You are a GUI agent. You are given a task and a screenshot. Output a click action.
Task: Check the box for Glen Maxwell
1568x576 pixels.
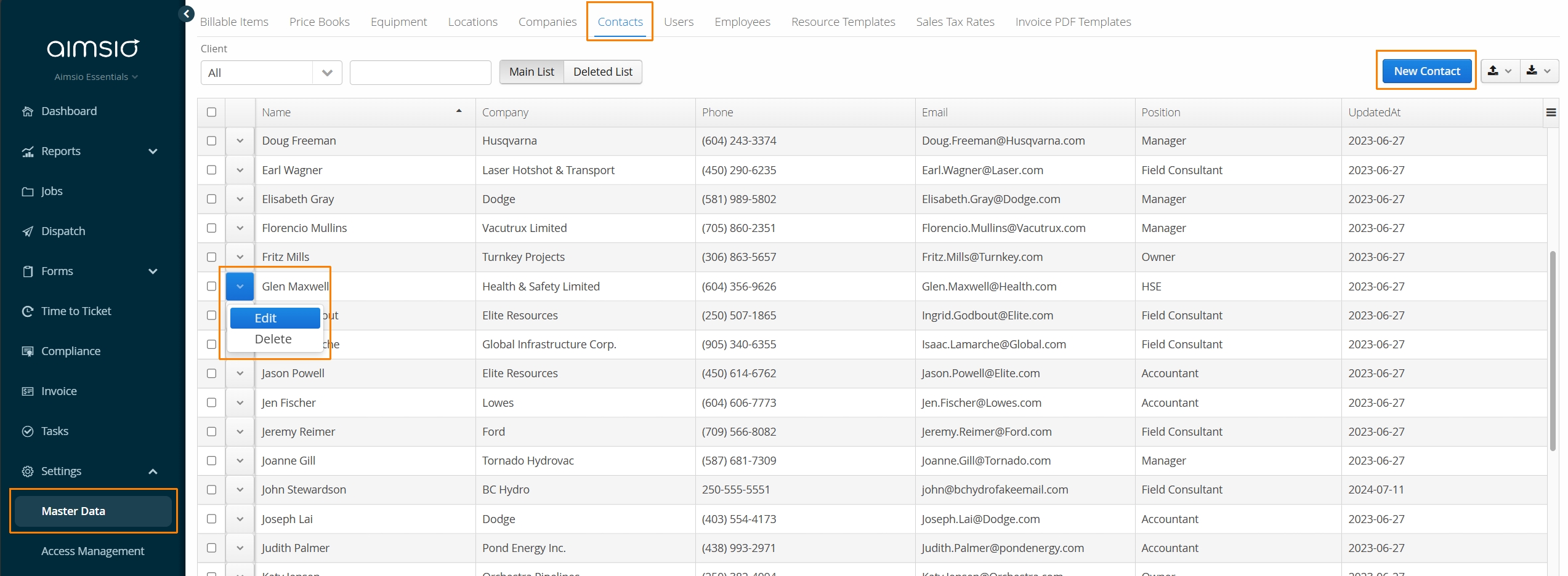point(211,286)
